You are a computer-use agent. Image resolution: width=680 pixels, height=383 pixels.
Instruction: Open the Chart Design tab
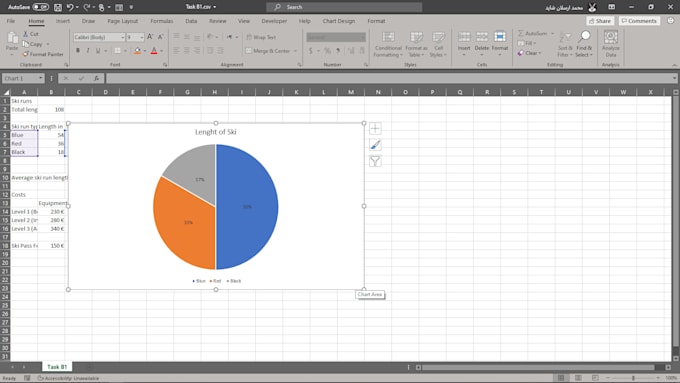coord(339,21)
